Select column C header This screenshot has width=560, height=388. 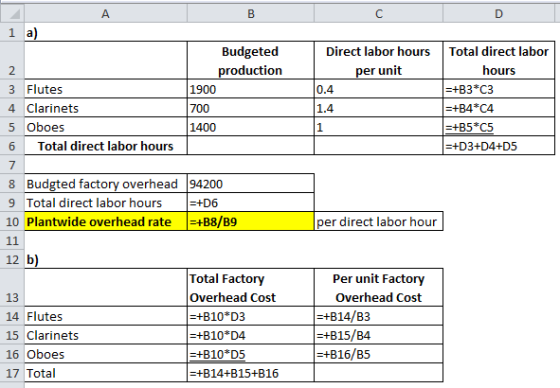[x=379, y=14]
